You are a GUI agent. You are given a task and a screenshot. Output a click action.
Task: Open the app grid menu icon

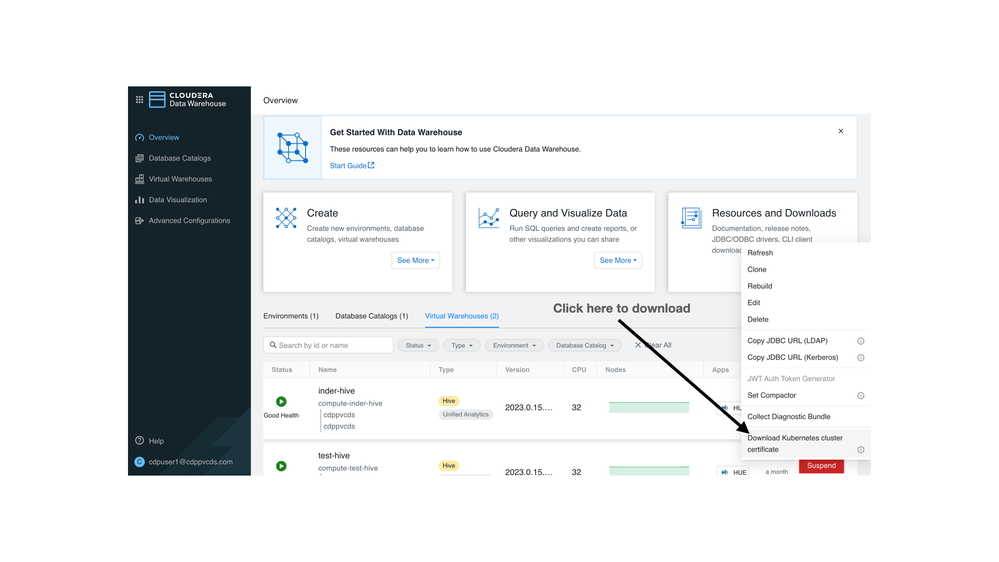click(139, 99)
